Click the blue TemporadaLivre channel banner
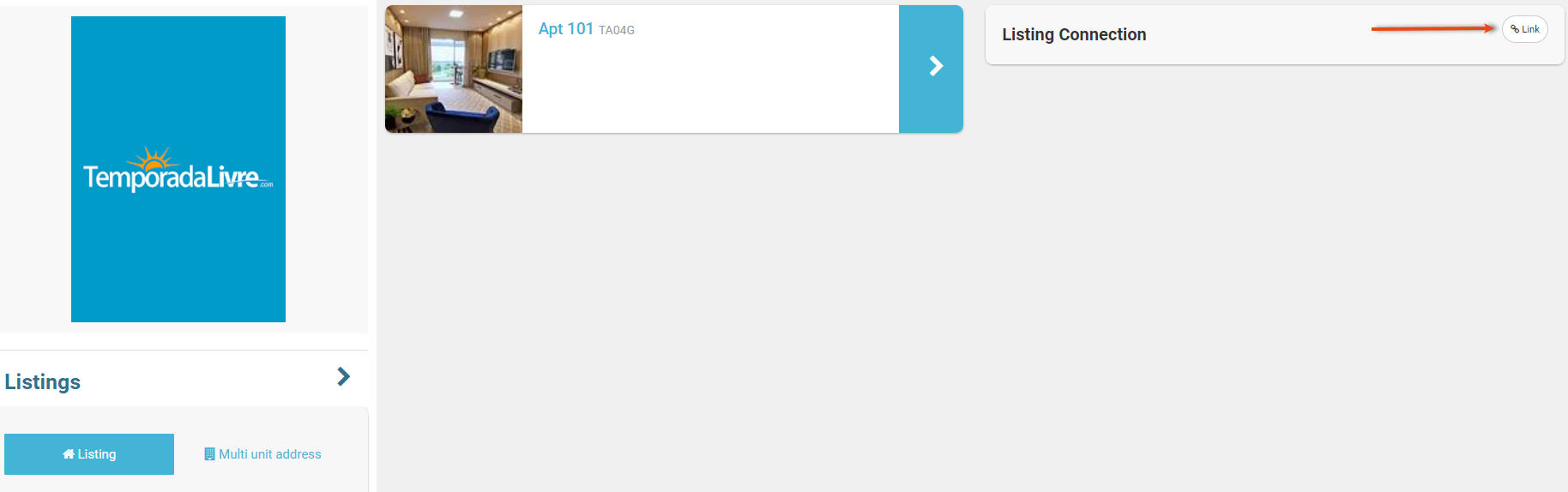1568x492 pixels. click(178, 169)
